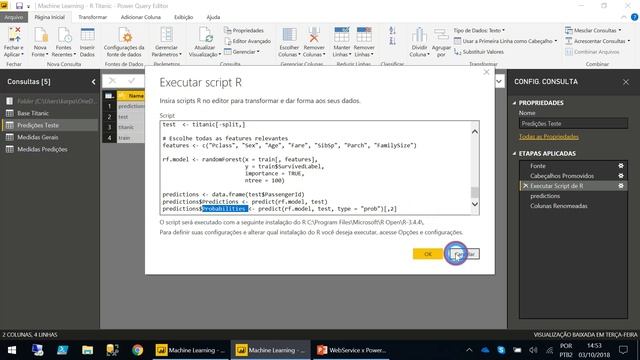Click OK in Executar script R dialog
Viewport: 640px width, 360px height.
pos(428,254)
